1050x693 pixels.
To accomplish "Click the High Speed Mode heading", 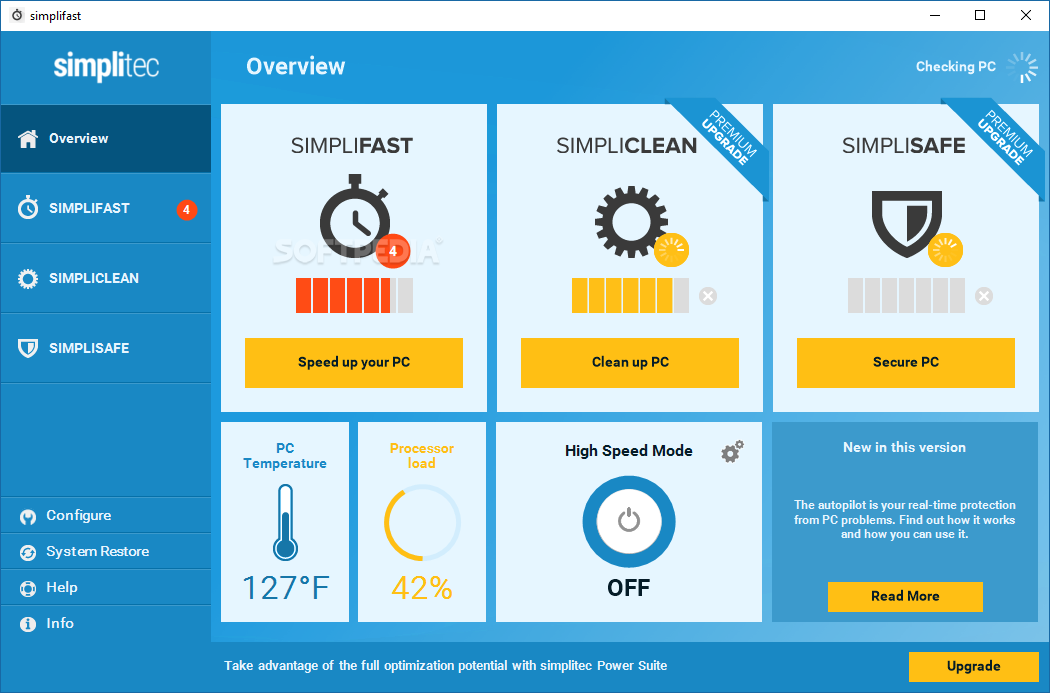I will (x=629, y=451).
